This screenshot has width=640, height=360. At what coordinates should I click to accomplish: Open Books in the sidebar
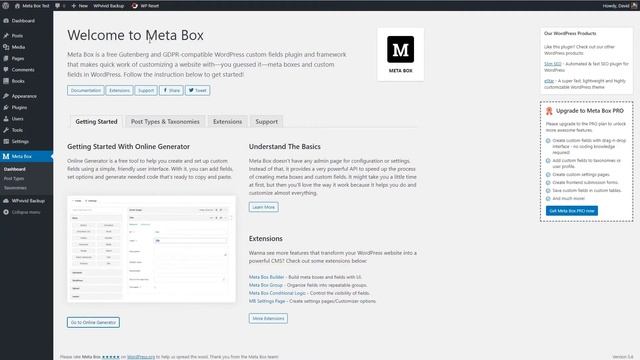coord(26,81)
